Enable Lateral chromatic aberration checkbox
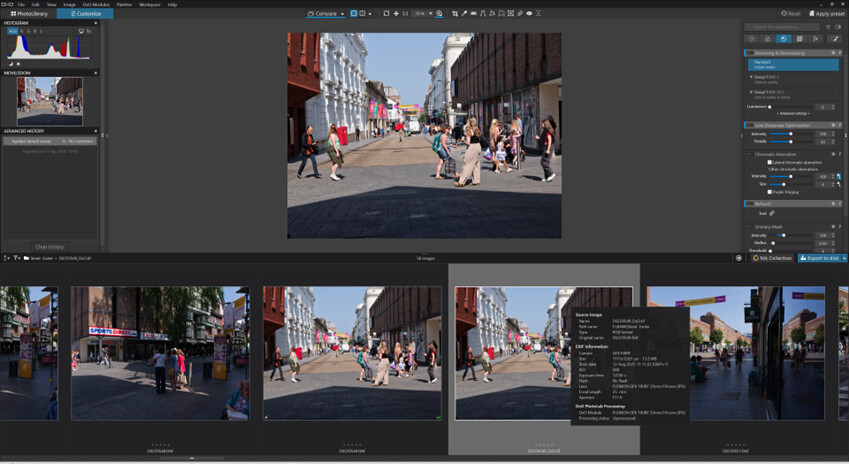This screenshot has width=849, height=464. [x=769, y=162]
